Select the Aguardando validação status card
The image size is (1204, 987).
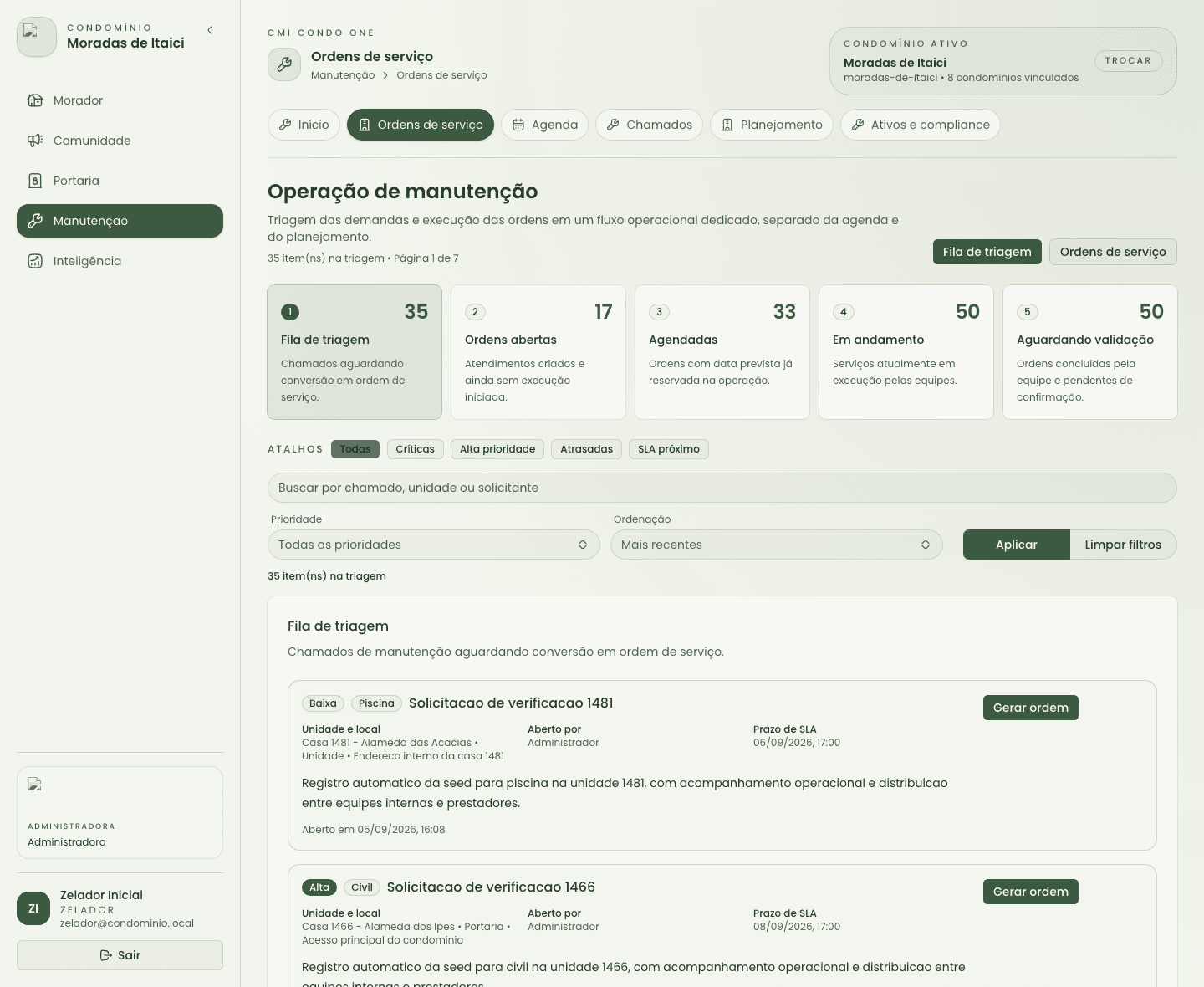[1090, 352]
